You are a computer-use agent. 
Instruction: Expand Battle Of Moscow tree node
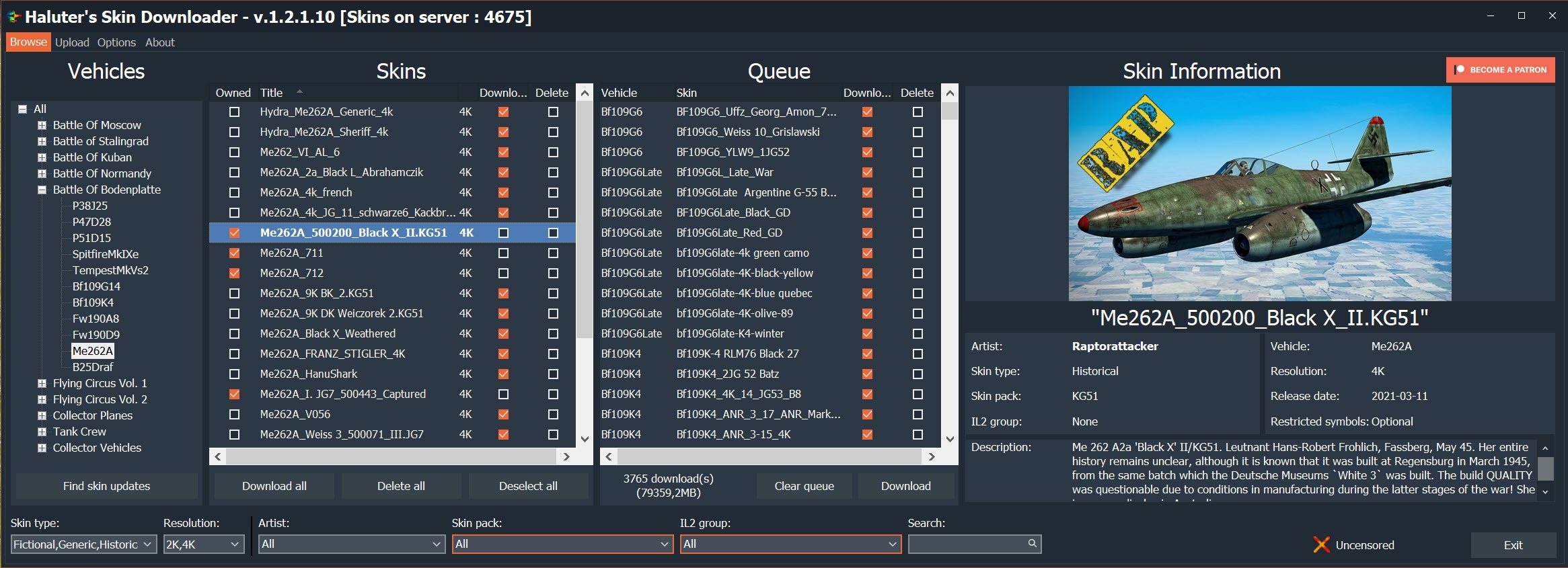point(42,125)
